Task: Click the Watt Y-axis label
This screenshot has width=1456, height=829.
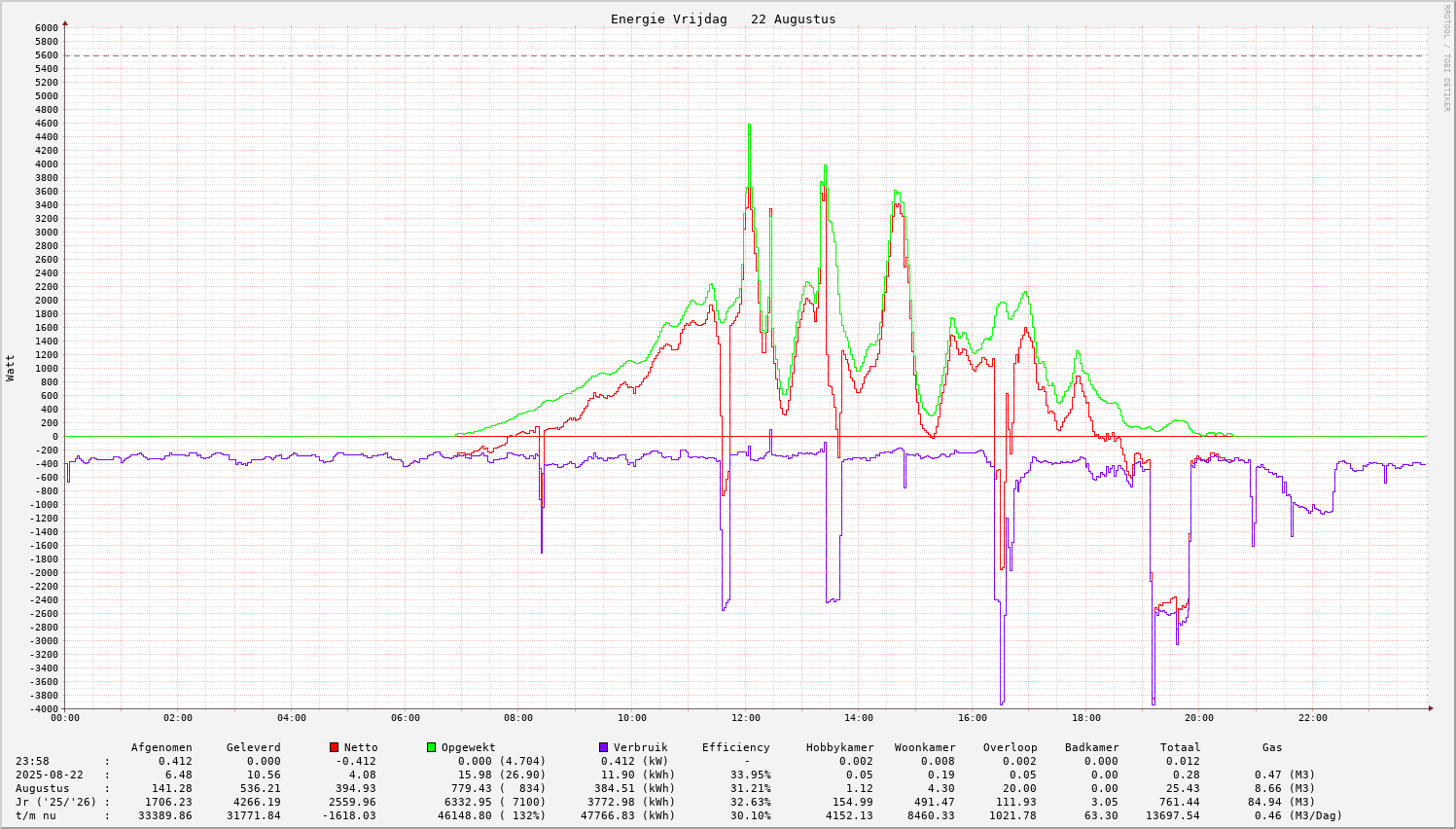Action: click(11, 368)
